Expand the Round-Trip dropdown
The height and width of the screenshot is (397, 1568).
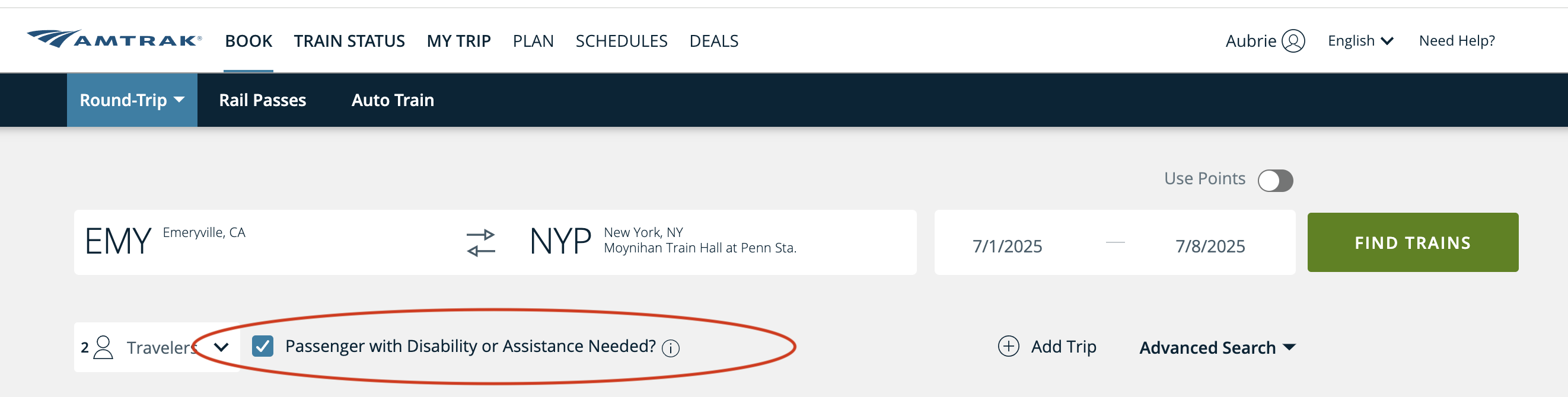point(132,100)
